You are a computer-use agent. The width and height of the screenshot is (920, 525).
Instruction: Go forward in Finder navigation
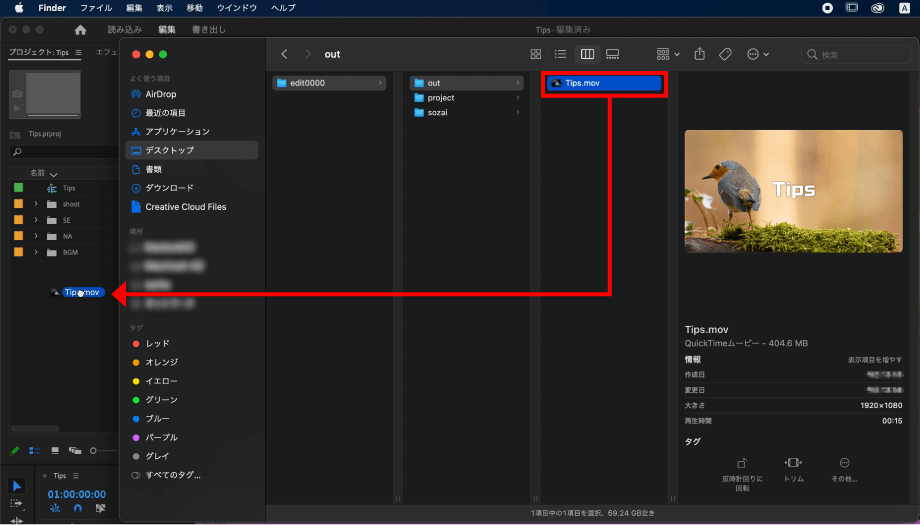(307, 54)
